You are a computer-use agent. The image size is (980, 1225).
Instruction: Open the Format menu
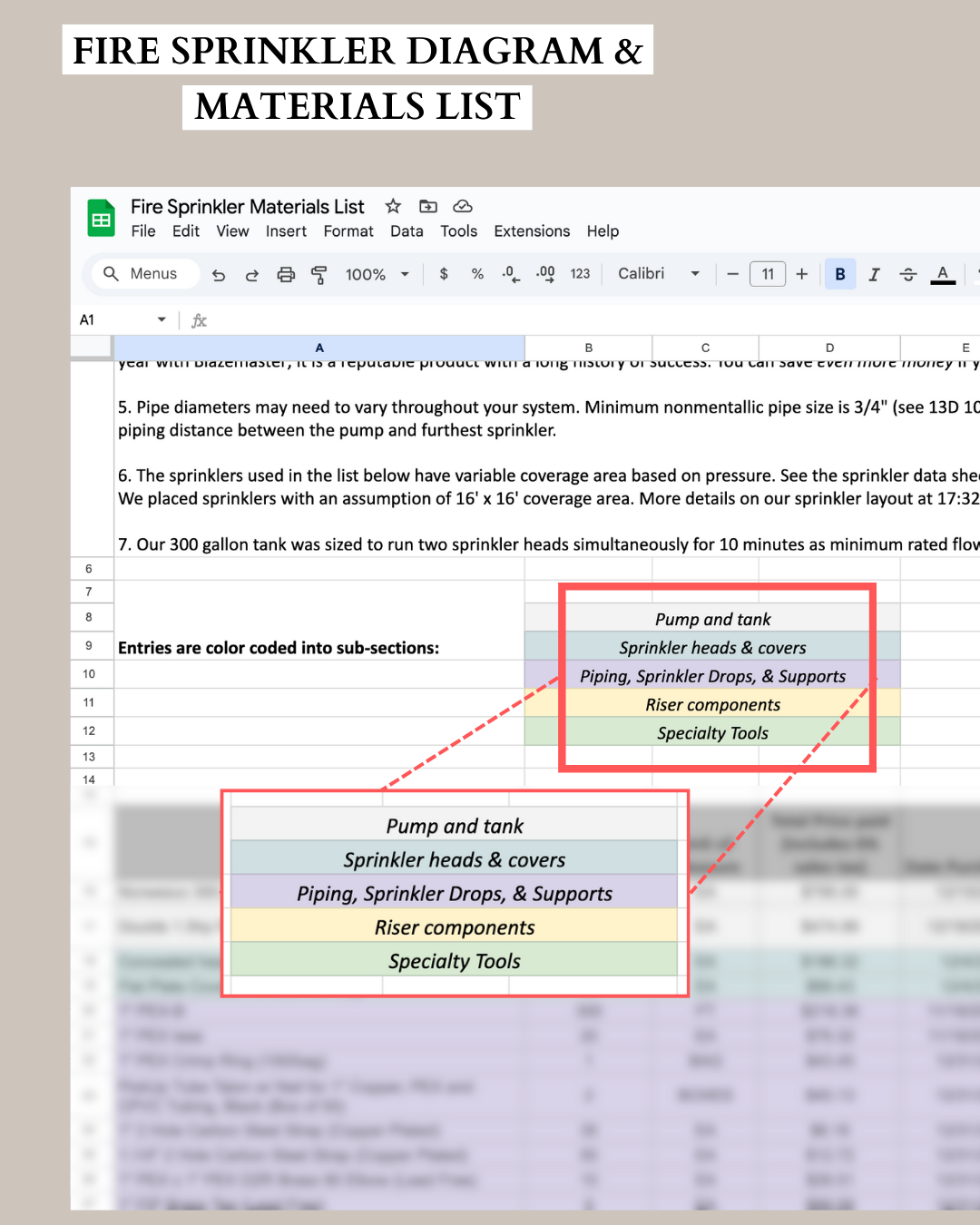pos(348,231)
